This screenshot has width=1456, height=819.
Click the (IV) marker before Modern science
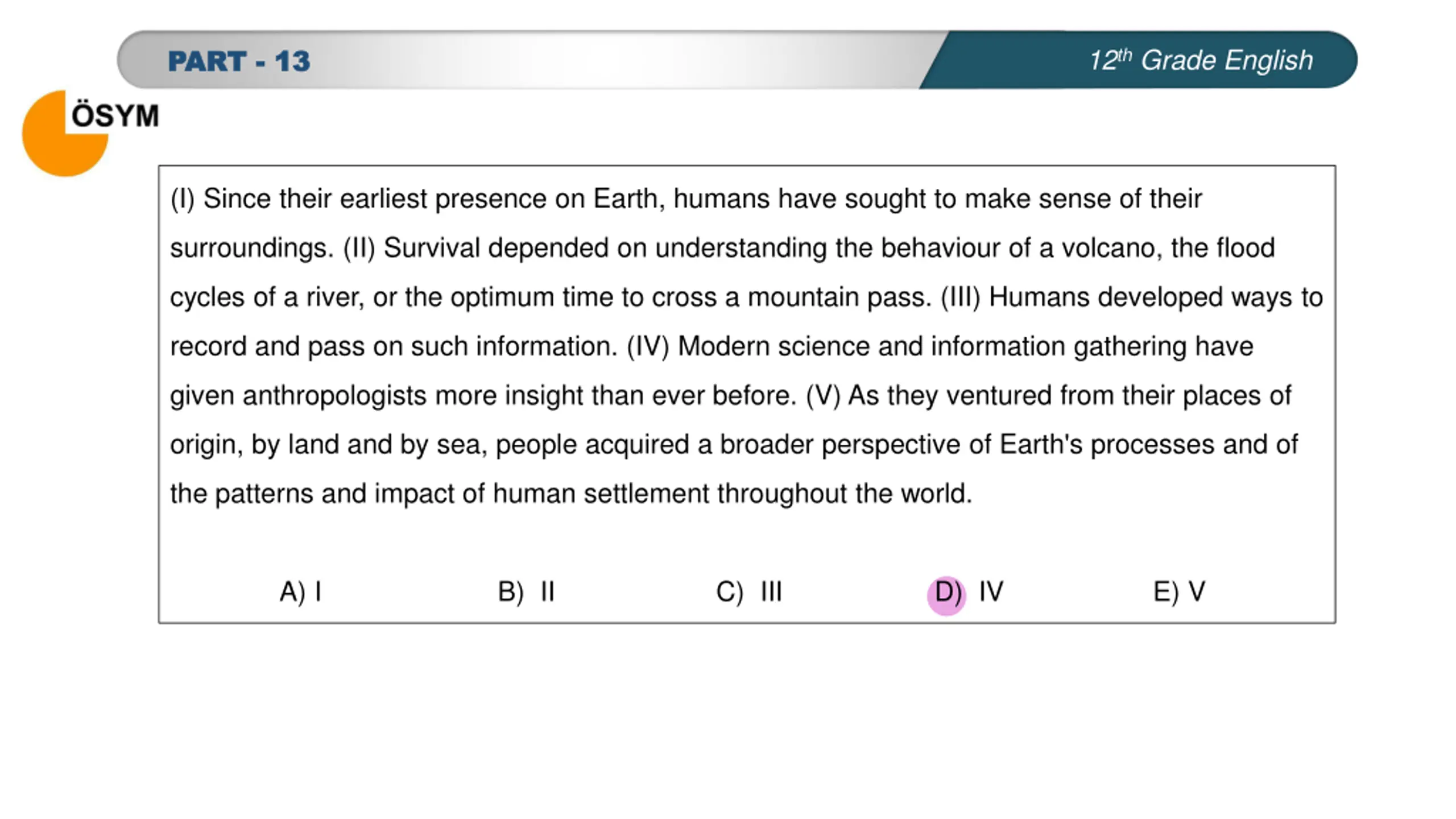648,347
